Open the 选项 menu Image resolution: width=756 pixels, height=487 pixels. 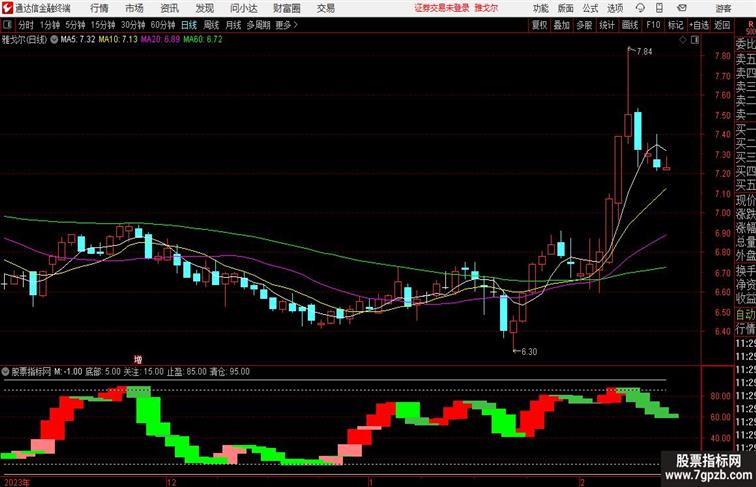coord(615,8)
